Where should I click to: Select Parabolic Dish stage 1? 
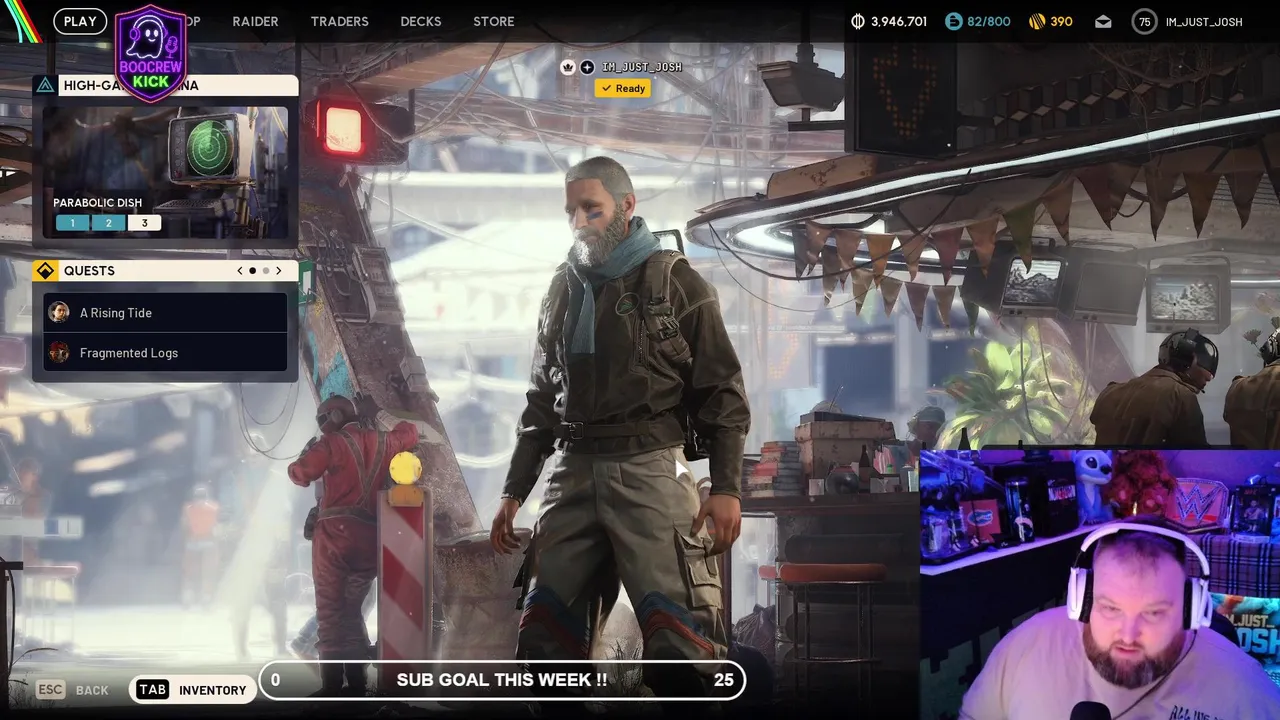pyautogui.click(x=72, y=223)
